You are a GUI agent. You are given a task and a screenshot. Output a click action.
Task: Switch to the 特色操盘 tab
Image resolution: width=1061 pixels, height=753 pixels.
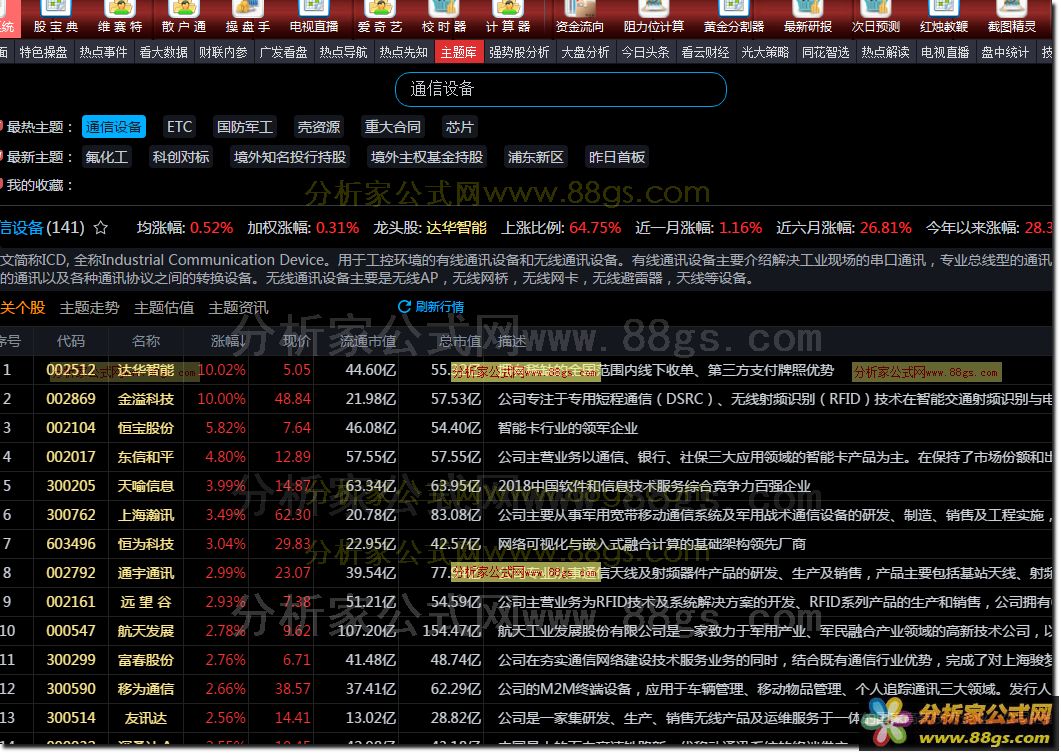click(43, 52)
